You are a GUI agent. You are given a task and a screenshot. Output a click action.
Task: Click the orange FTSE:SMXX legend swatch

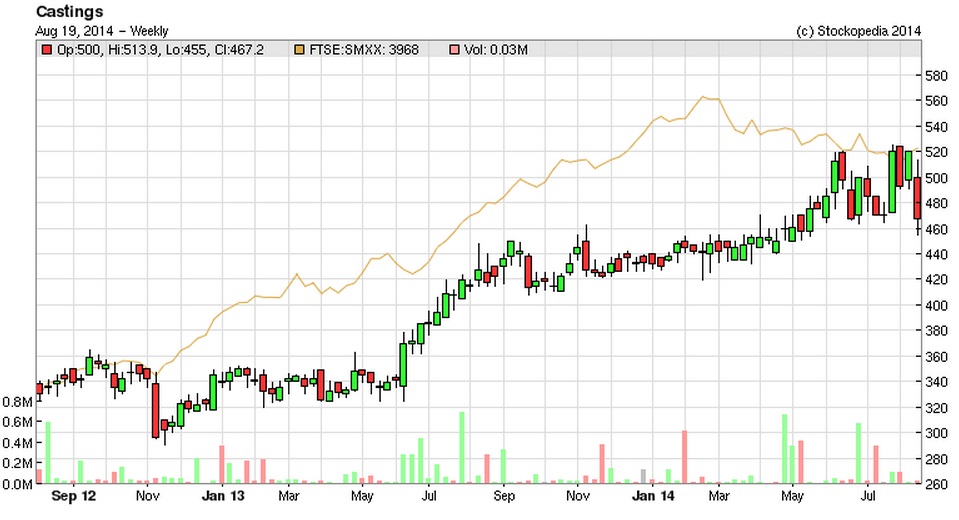[299, 50]
